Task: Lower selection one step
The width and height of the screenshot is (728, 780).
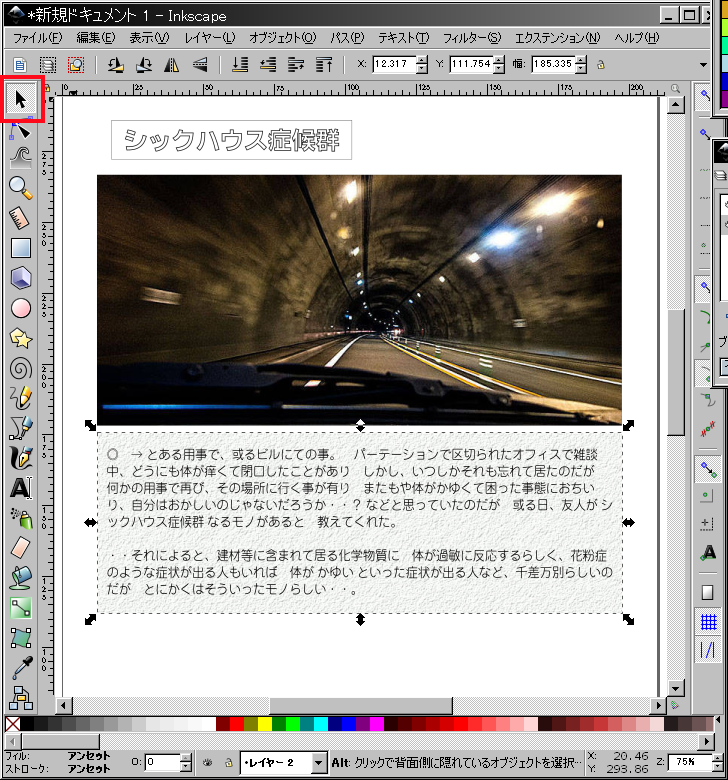Action: (268, 65)
